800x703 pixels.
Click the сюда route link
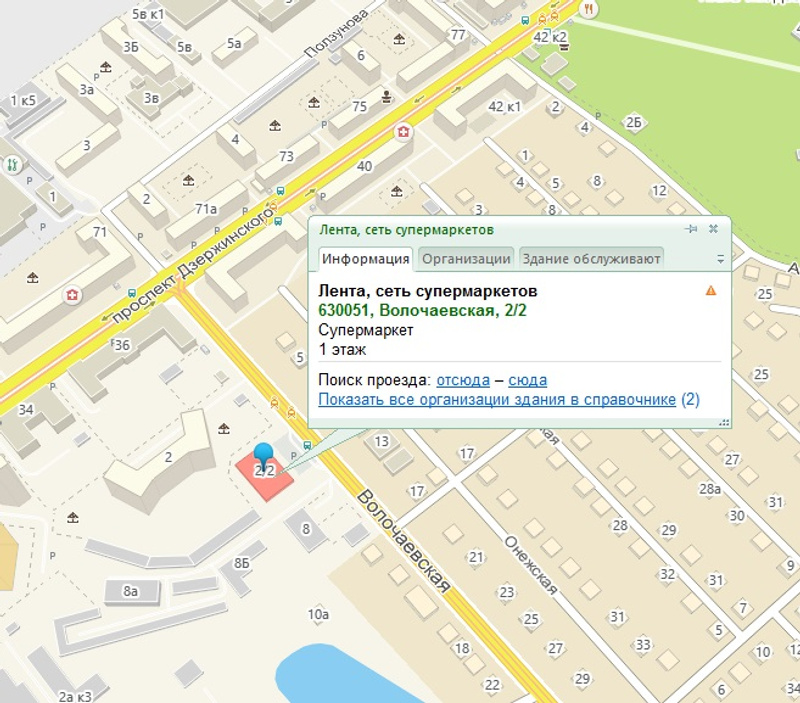(527, 380)
